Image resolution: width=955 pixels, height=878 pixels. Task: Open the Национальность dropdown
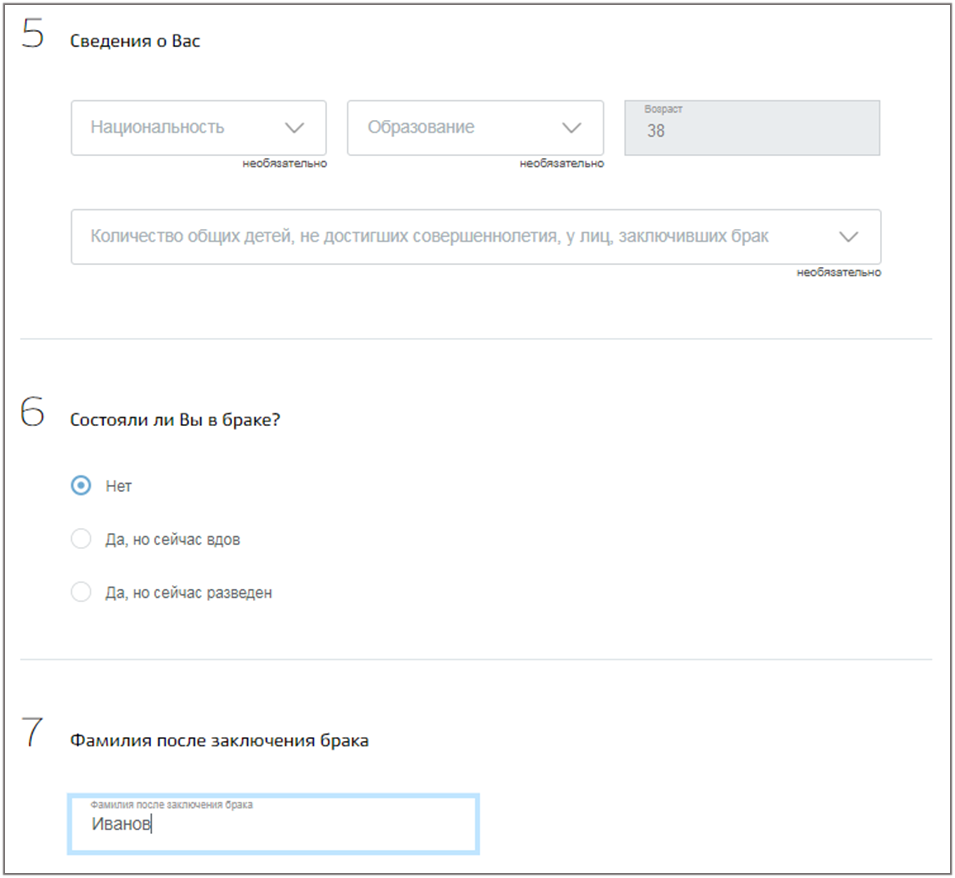point(199,128)
